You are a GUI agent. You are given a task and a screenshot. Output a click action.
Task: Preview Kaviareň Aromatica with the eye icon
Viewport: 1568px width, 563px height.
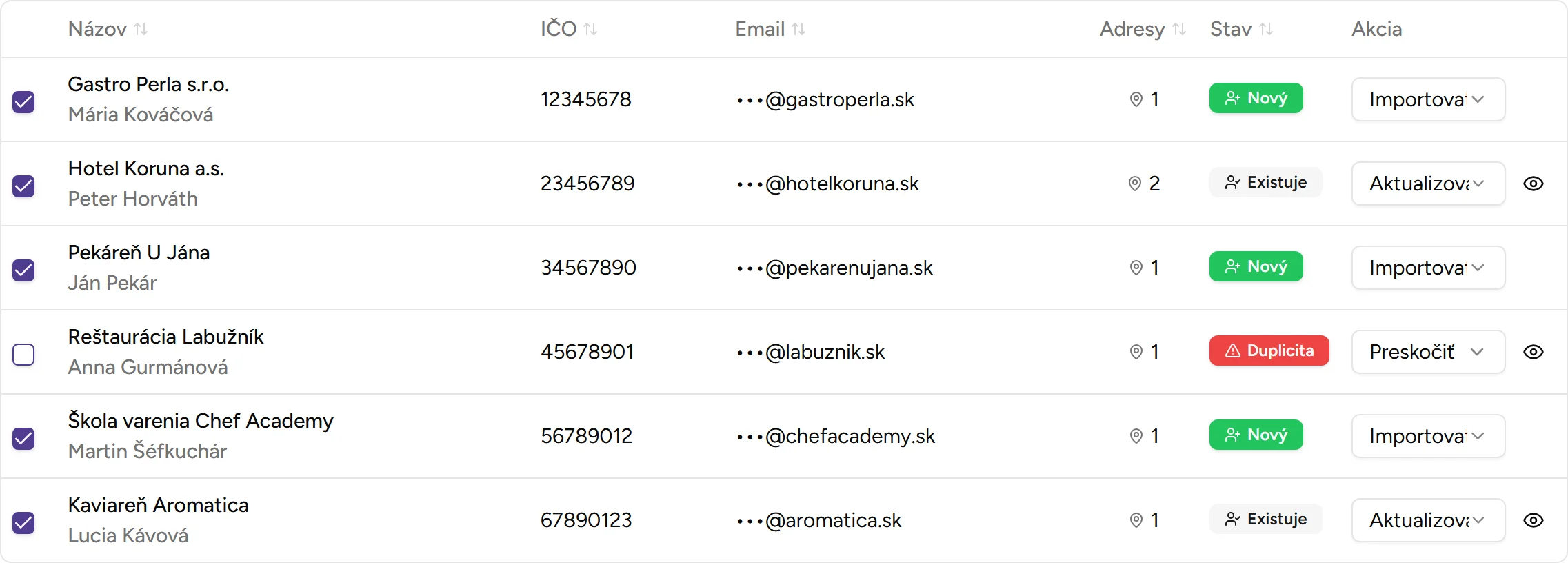(1533, 520)
